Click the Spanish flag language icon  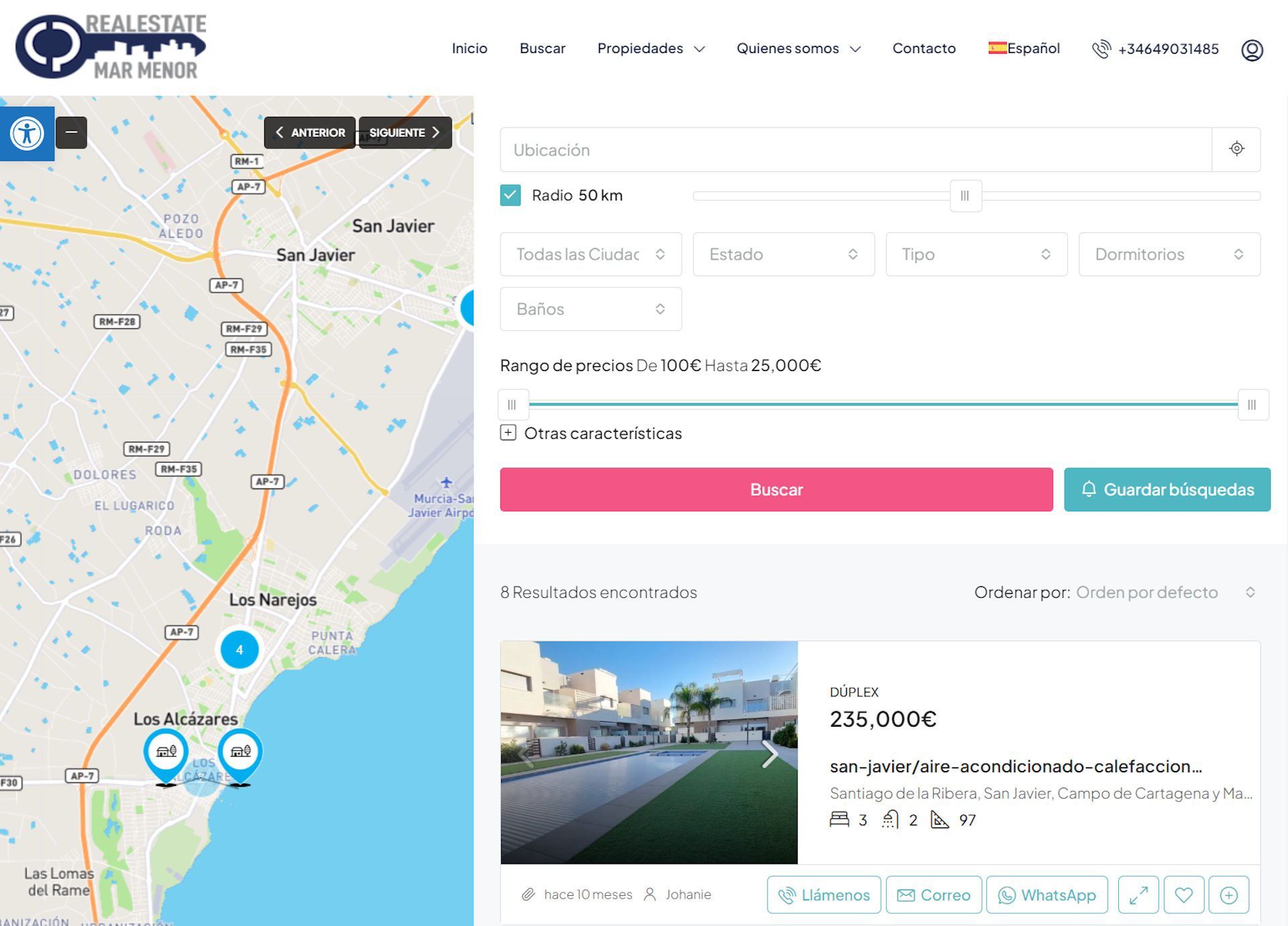pos(997,48)
